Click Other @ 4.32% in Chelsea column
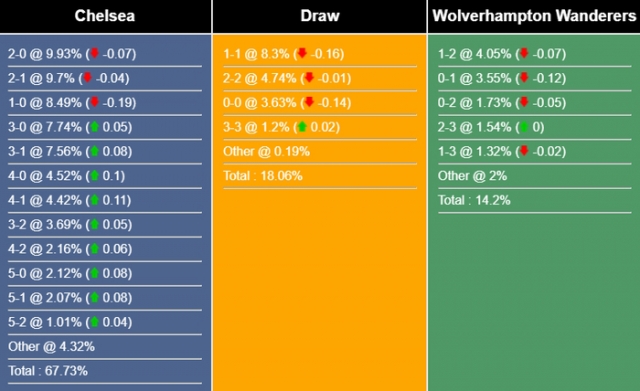This screenshot has height=391, width=640. tap(51, 347)
